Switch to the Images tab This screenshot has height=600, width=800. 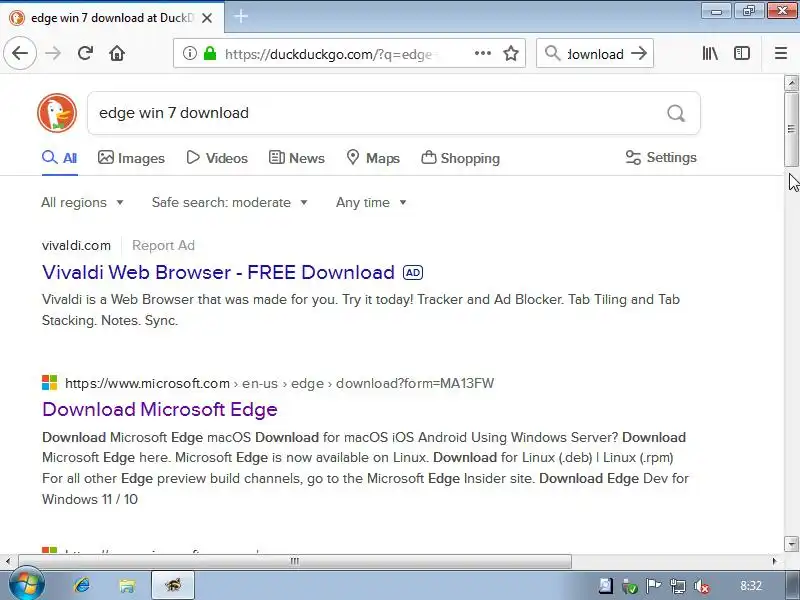131,158
